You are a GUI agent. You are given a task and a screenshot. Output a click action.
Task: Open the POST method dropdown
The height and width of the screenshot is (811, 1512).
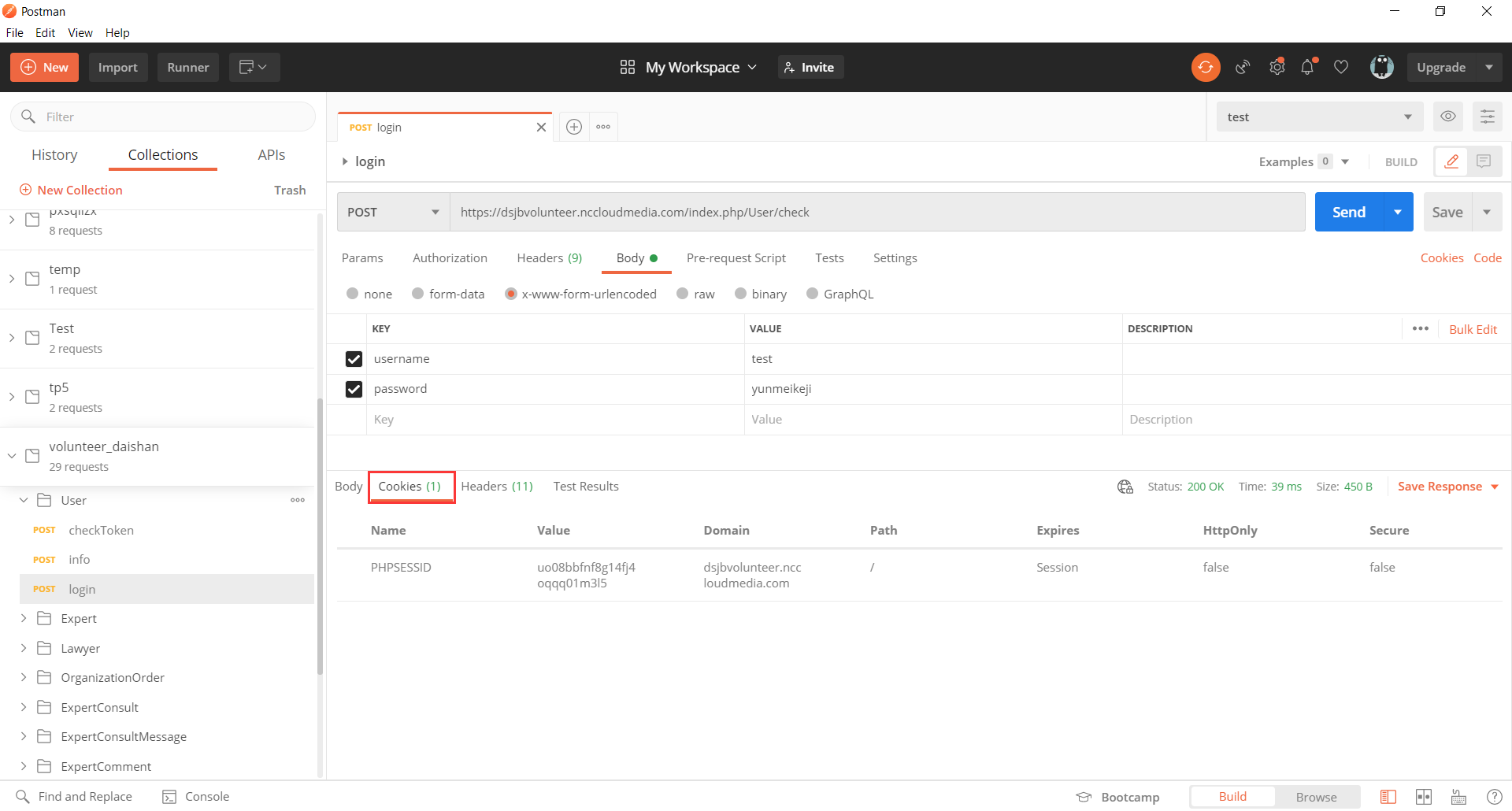point(393,212)
